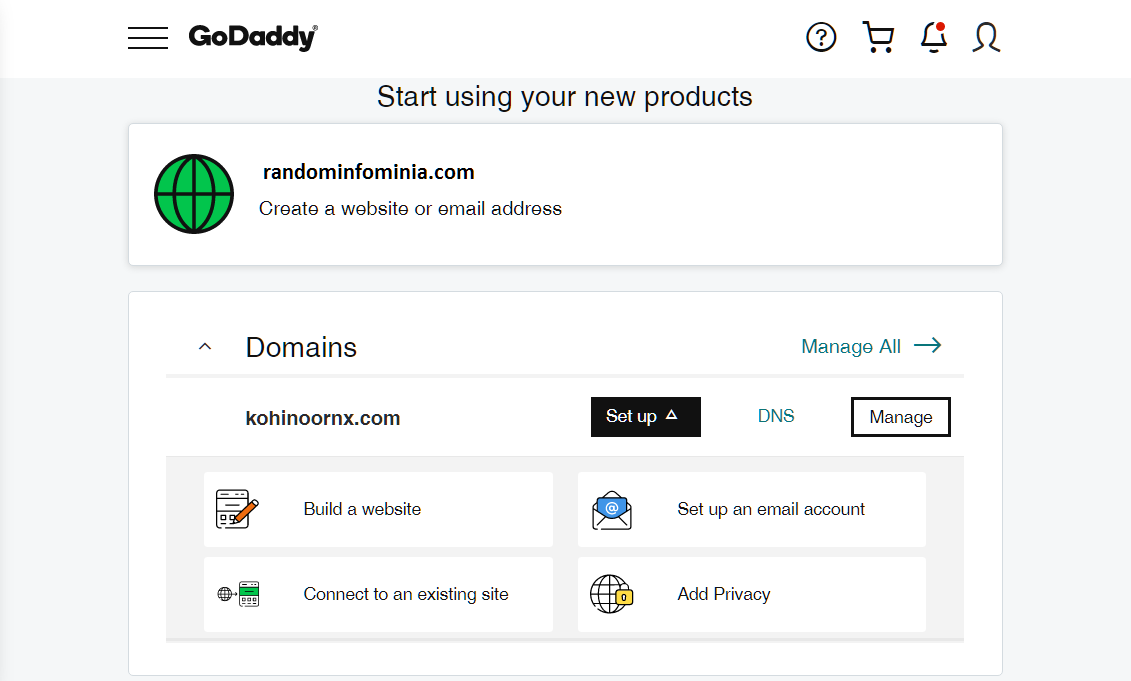Screen dimensions: 1131x681
Task: Open the user account icon
Action: click(x=986, y=38)
